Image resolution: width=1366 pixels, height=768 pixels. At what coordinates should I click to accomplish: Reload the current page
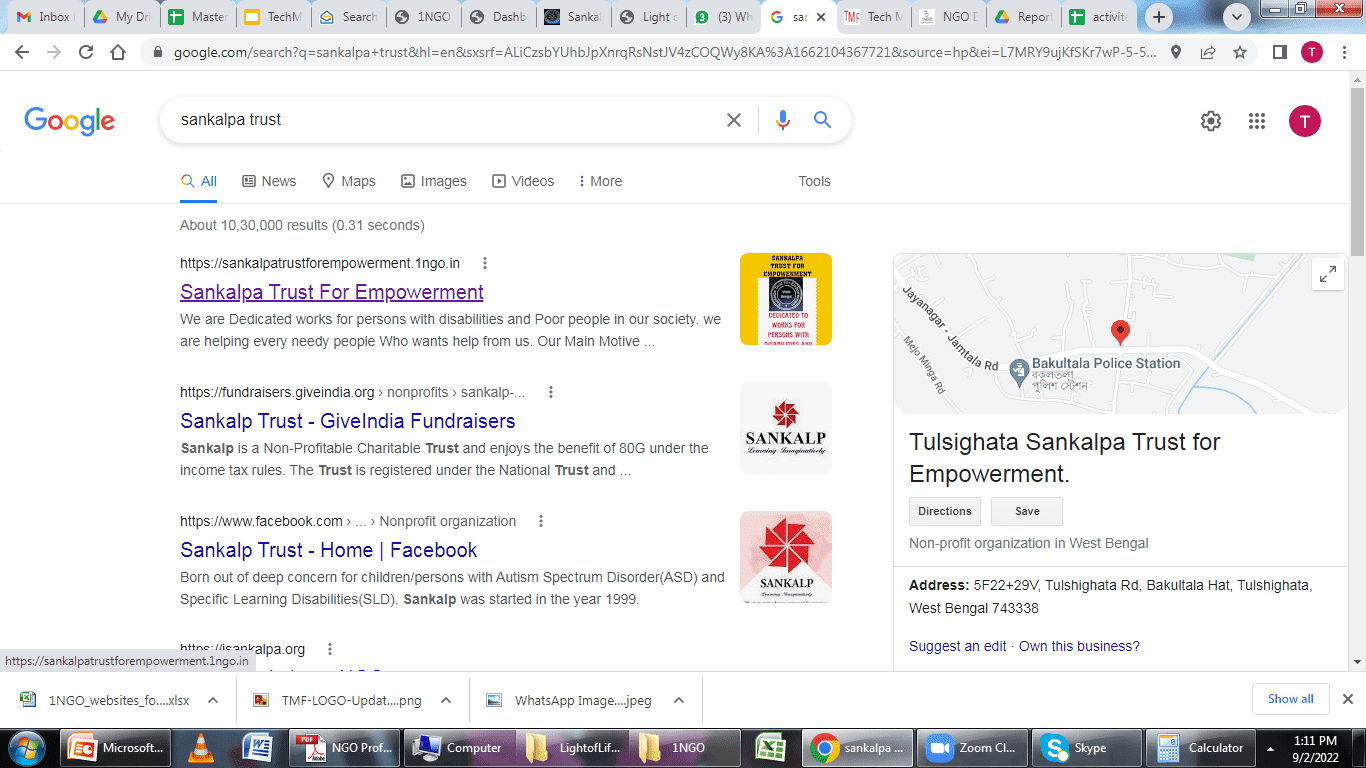click(x=86, y=52)
